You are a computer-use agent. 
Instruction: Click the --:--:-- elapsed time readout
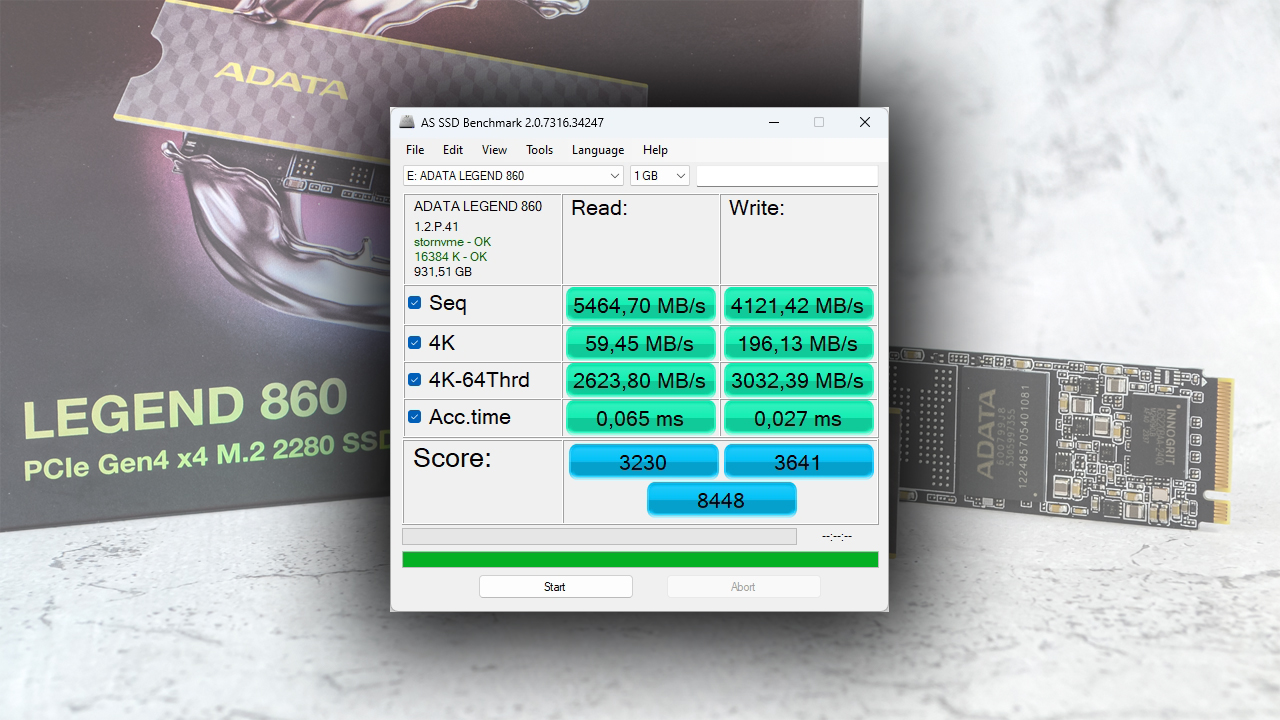pos(837,537)
